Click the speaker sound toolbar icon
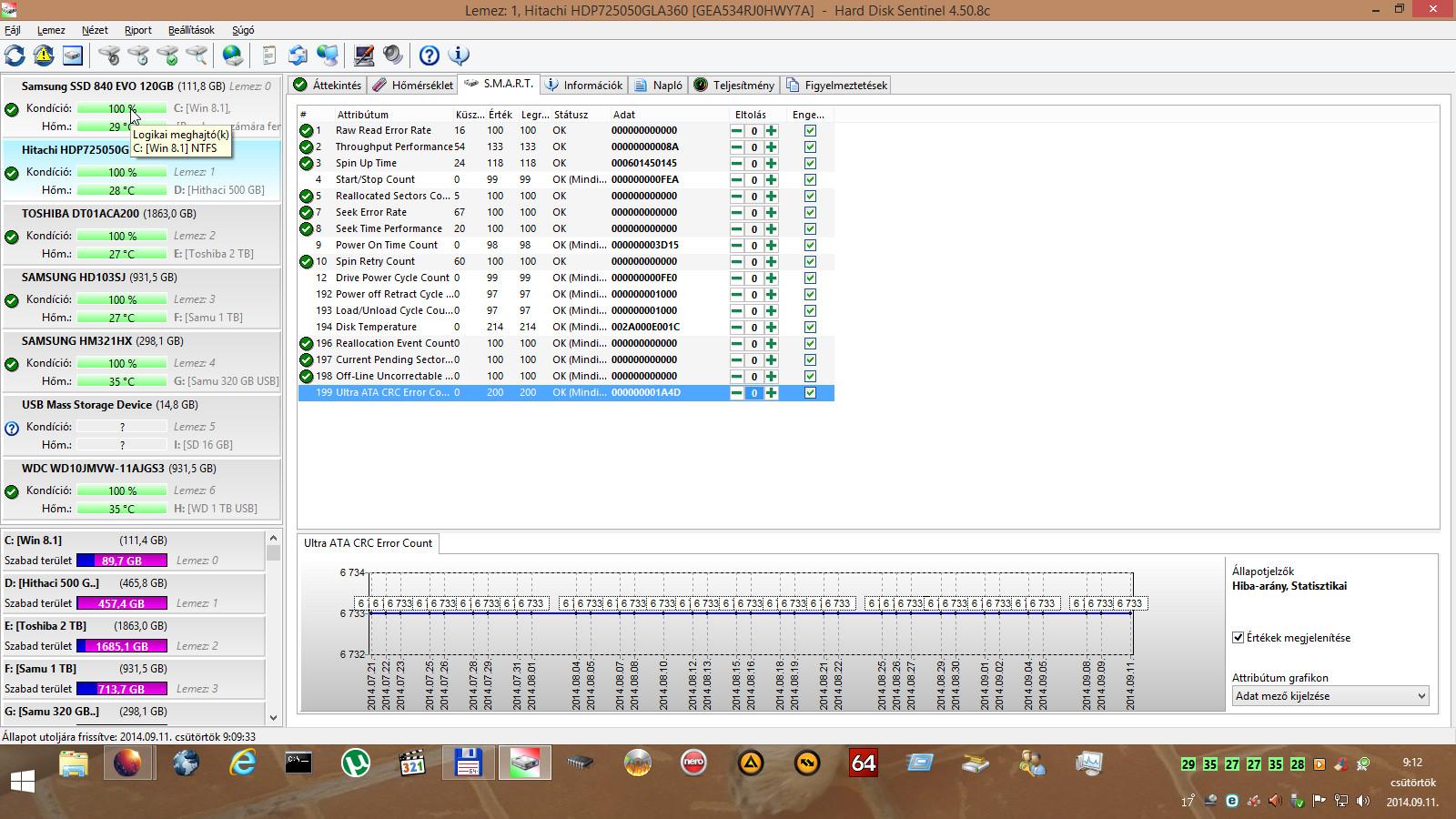The height and width of the screenshot is (819, 1456). pyautogui.click(x=393, y=56)
